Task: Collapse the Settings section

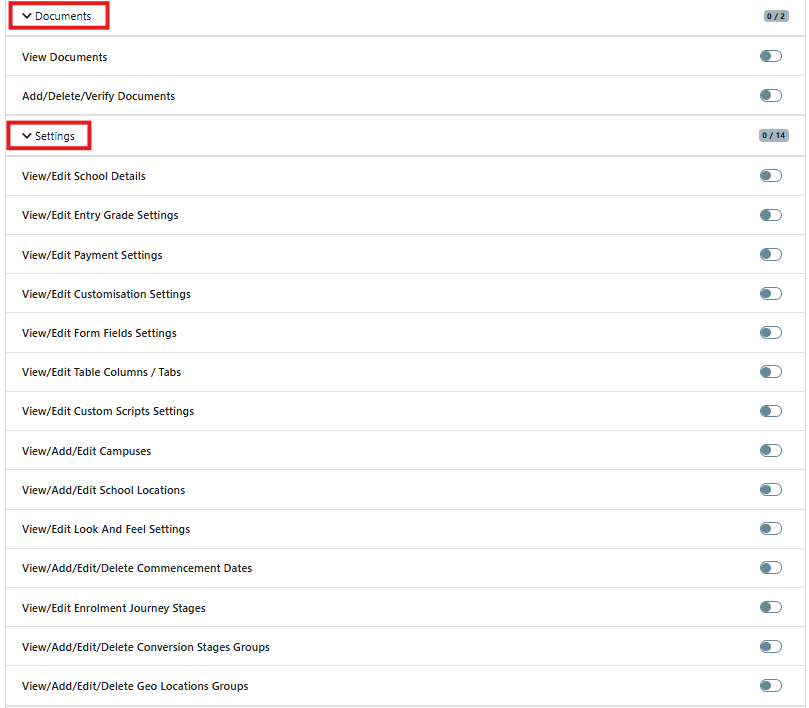Action: point(49,136)
